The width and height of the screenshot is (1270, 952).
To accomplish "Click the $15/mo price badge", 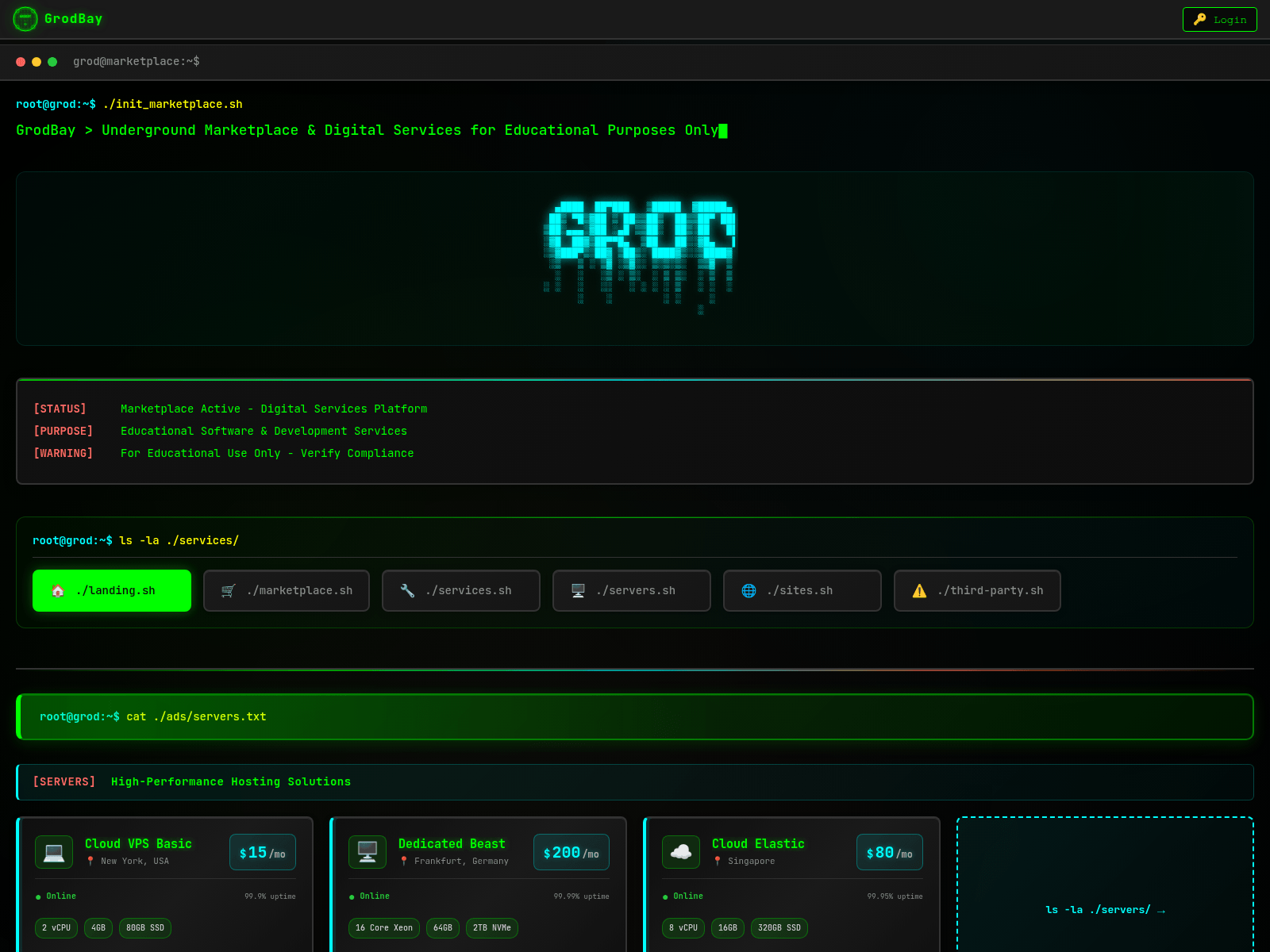I will click(x=263, y=852).
